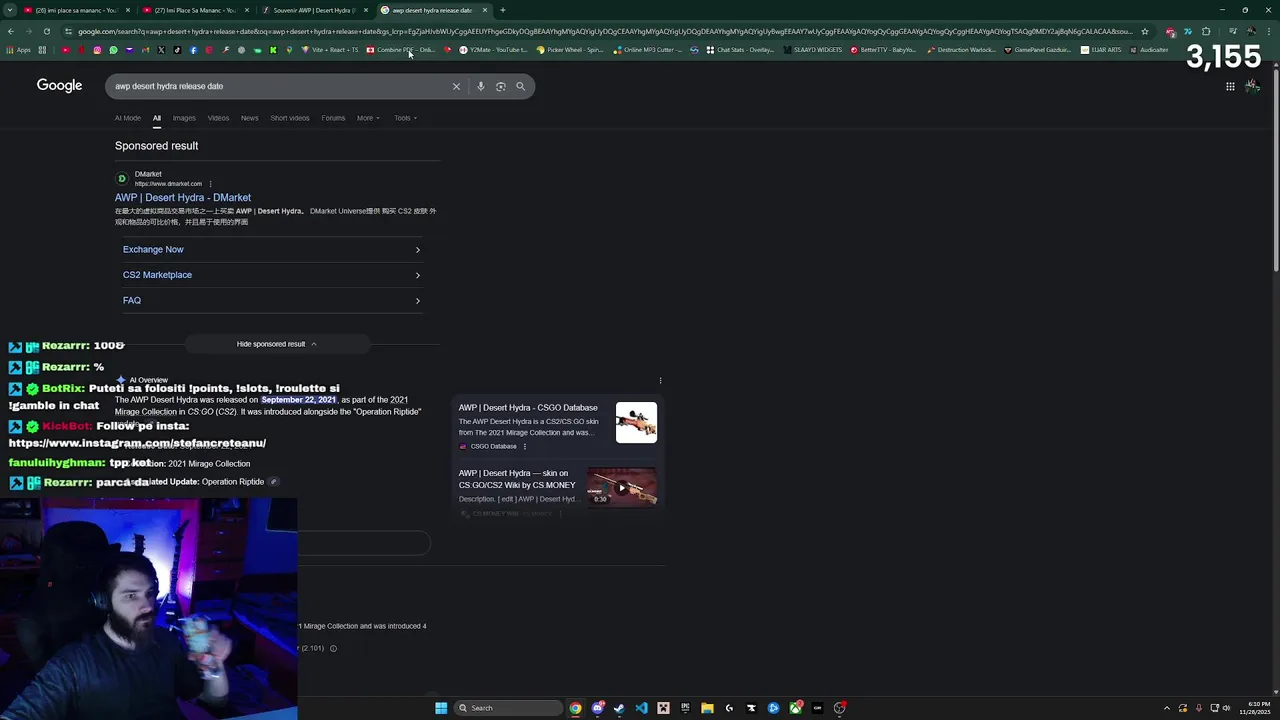The image size is (1280, 720).
Task: Close the awp desert hydra release date tab
Action: tap(485, 10)
